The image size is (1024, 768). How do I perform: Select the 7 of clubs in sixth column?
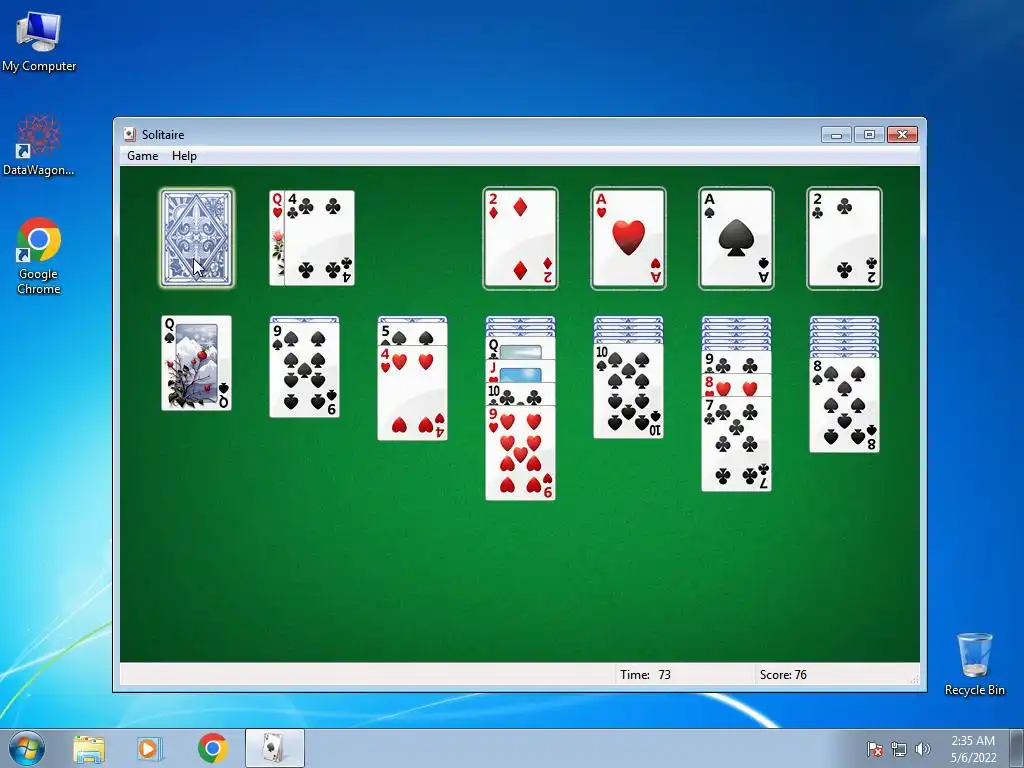click(x=736, y=444)
